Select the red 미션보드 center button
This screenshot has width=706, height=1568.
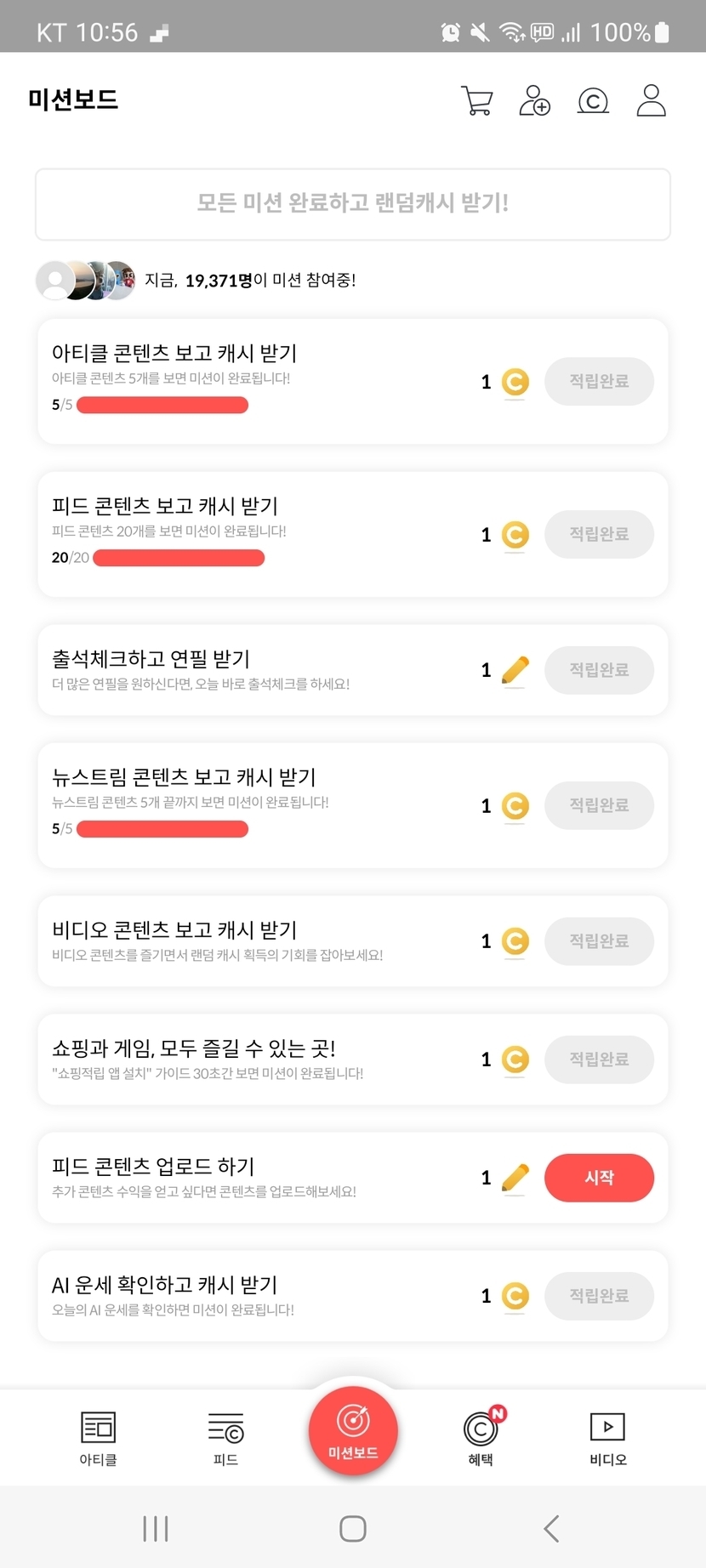[353, 1430]
